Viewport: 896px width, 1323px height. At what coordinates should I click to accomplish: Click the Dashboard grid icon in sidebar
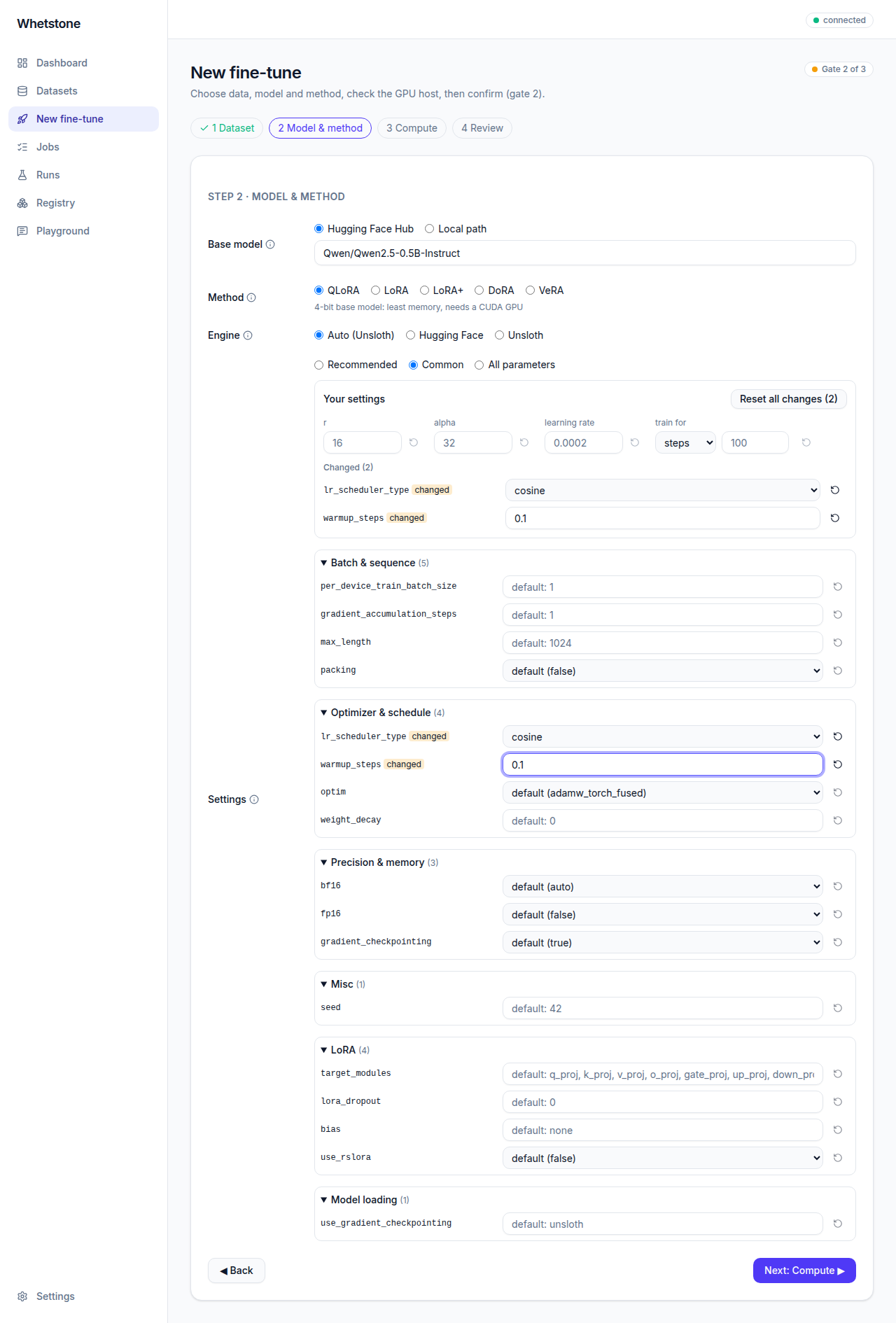tap(22, 63)
